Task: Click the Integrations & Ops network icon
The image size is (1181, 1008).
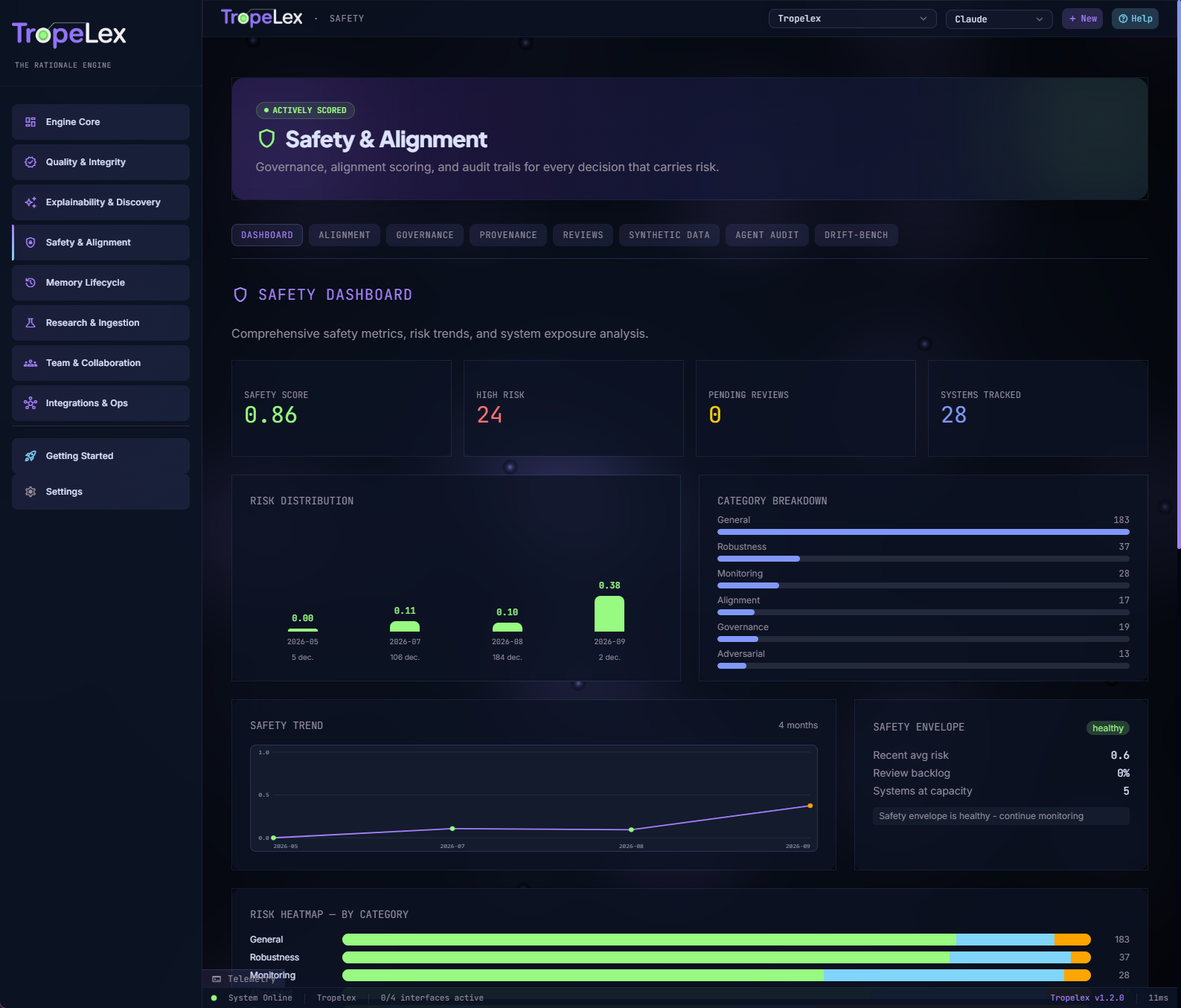Action: click(x=31, y=403)
